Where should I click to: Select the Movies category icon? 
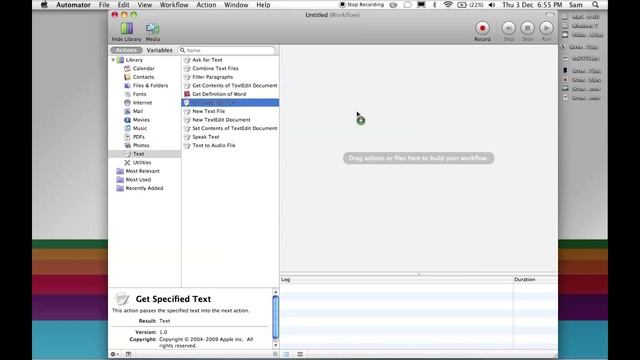127,120
